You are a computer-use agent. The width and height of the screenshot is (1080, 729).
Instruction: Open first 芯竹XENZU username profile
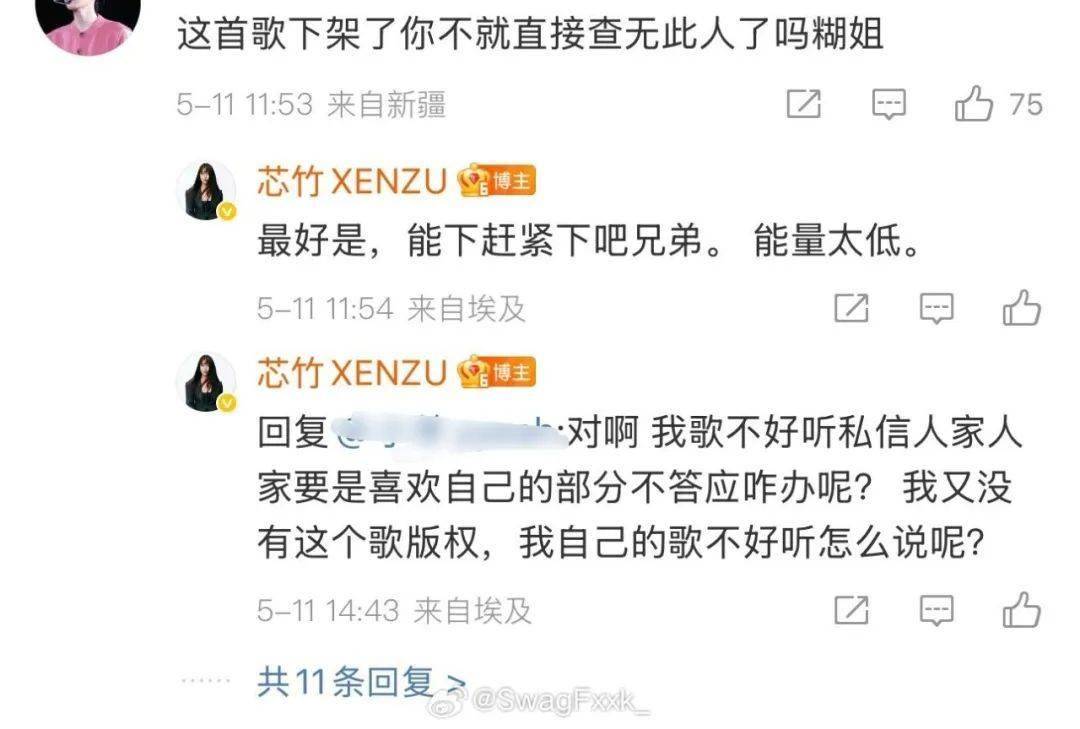pyautogui.click(x=352, y=182)
